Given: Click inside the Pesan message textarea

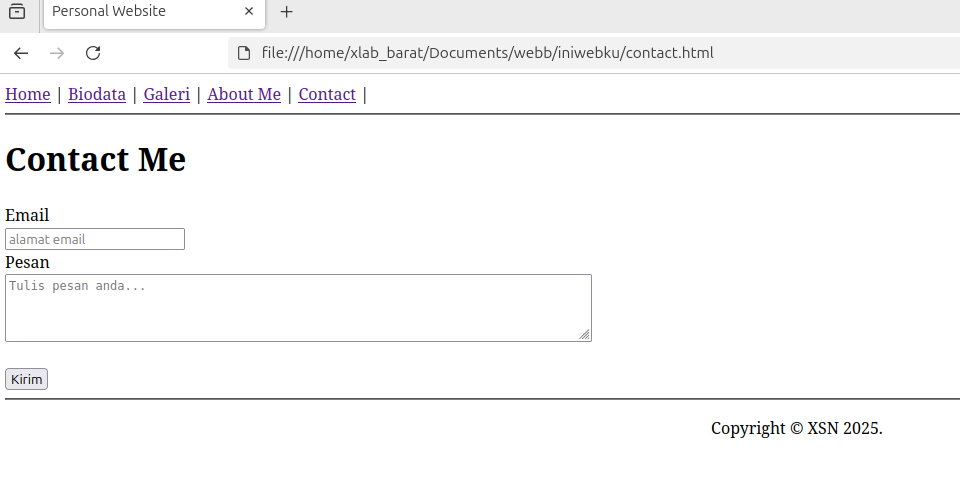Looking at the screenshot, I should 298,308.
